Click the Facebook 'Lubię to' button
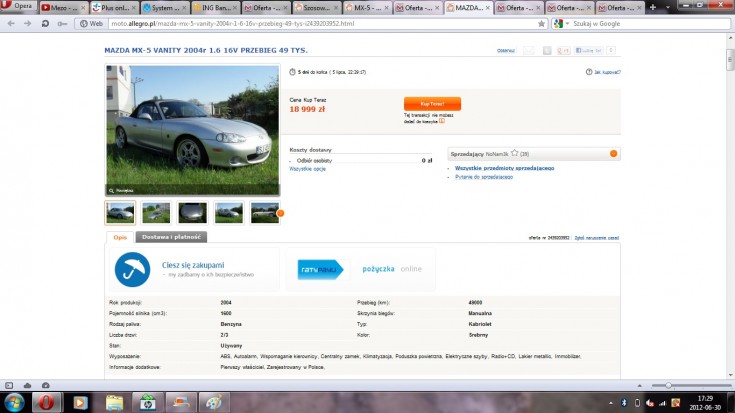Image resolution: width=735 pixels, height=413 pixels. [x=589, y=51]
